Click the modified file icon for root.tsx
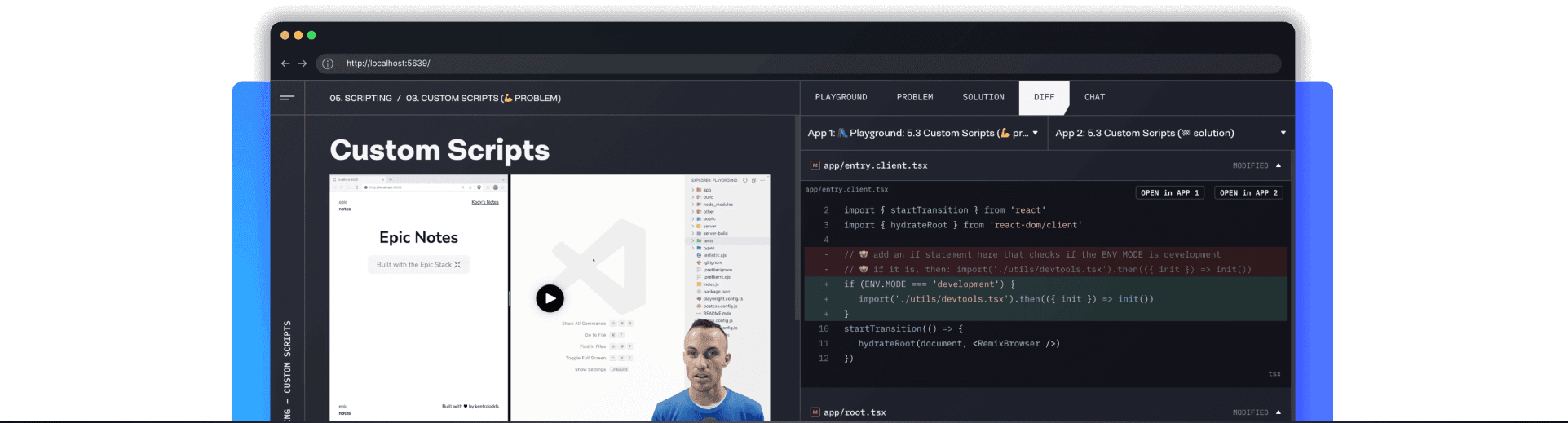This screenshot has height=423, width=1568. pyautogui.click(x=815, y=412)
